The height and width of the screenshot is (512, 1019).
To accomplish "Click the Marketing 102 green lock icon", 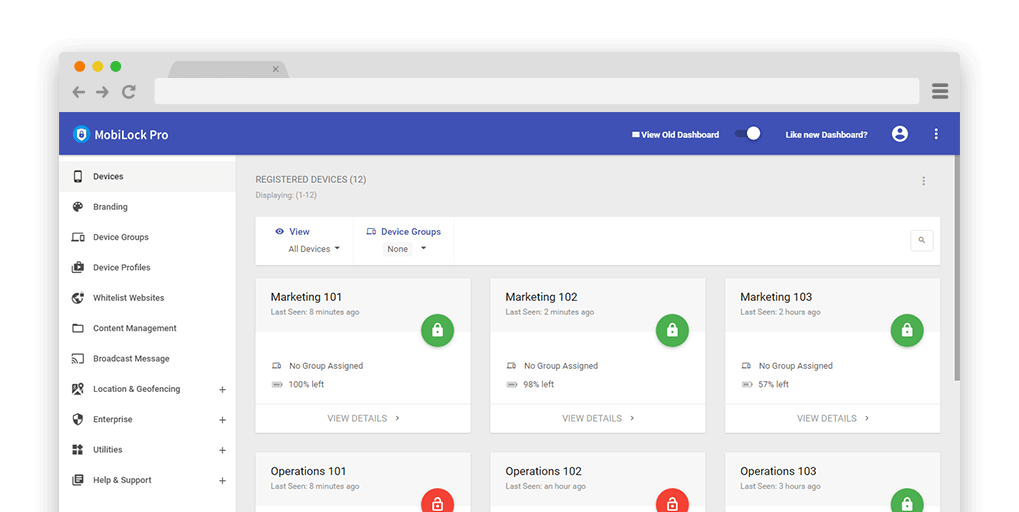I will [672, 330].
